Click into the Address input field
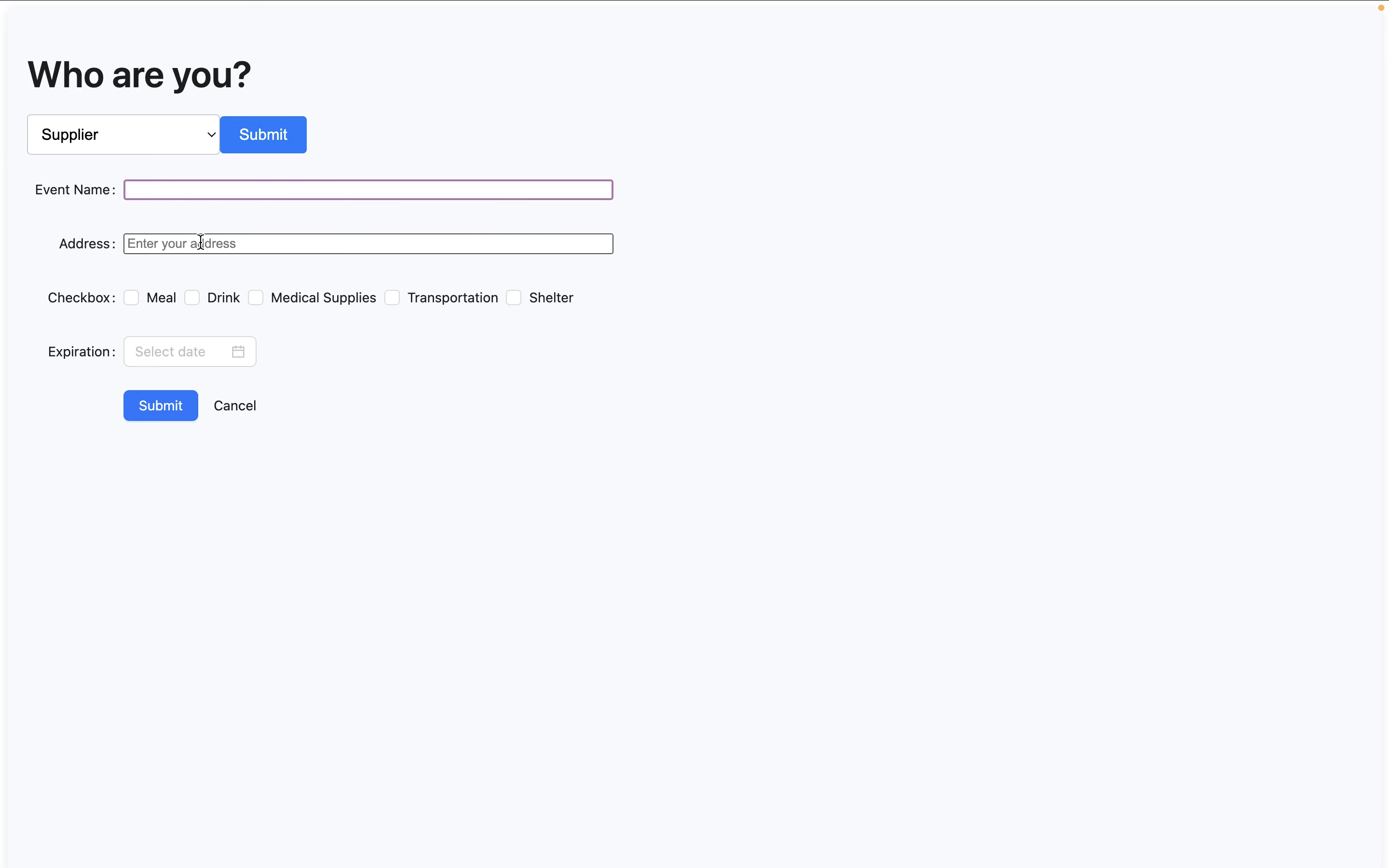Screen dimensions: 1389x868 (368, 244)
